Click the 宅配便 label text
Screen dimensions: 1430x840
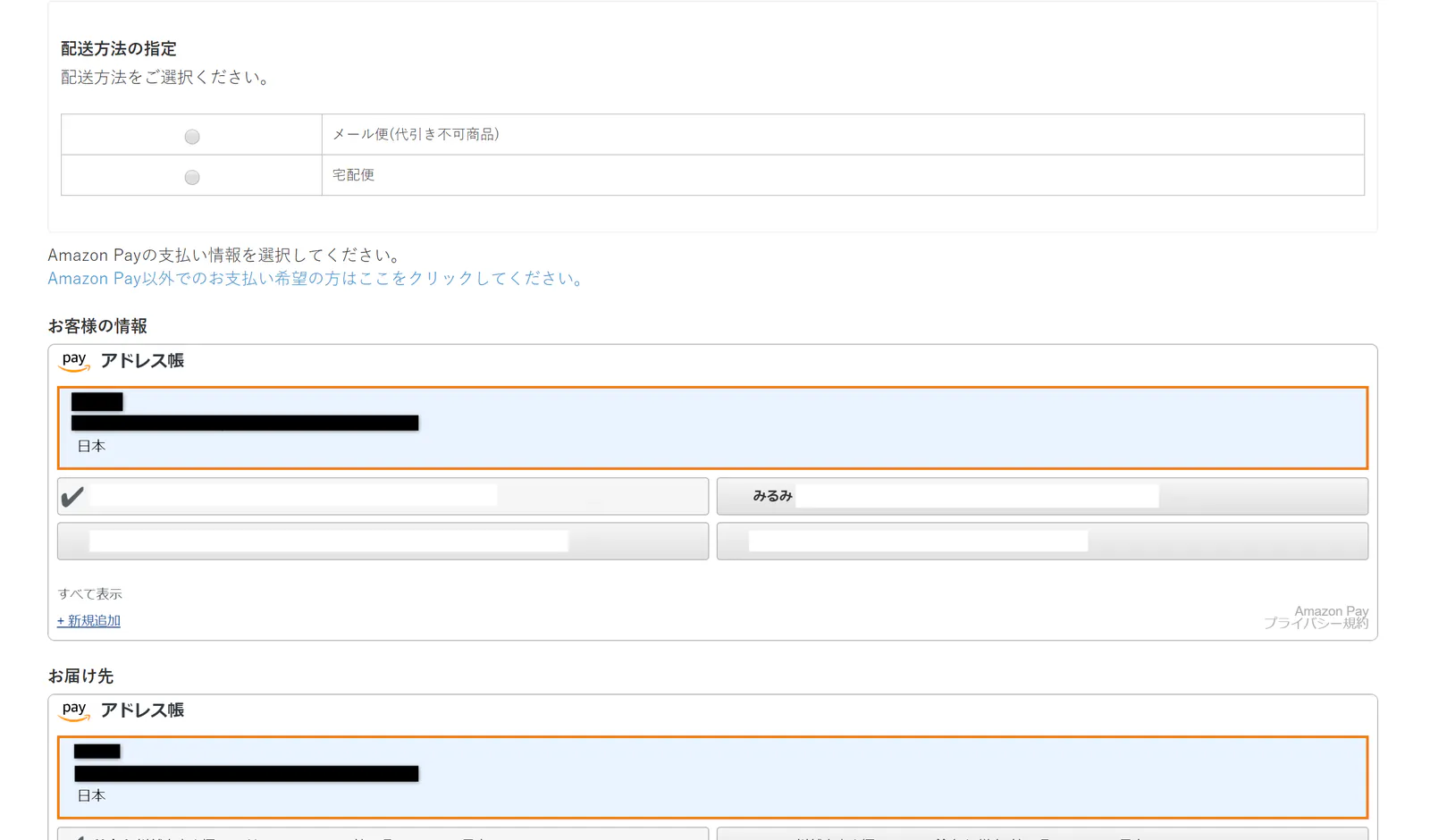pos(353,175)
